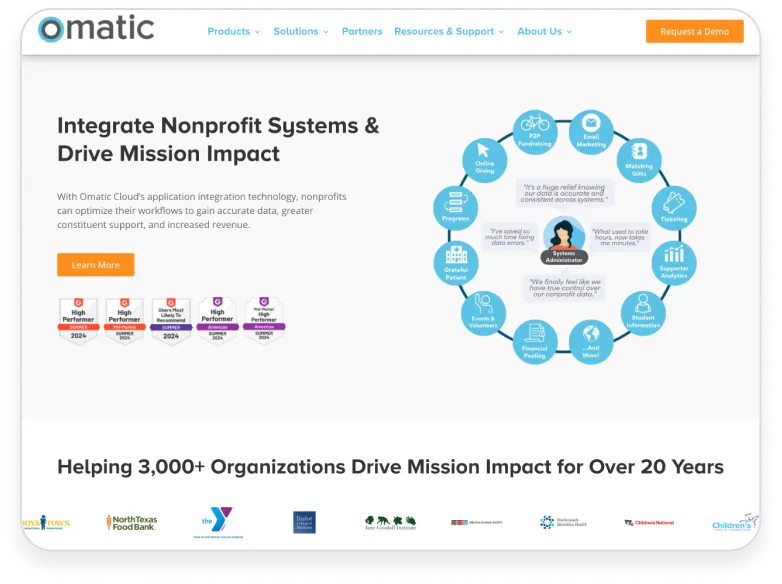Click the quote "We finally feel like we..."
This screenshot has height=584, width=782.
565,288
